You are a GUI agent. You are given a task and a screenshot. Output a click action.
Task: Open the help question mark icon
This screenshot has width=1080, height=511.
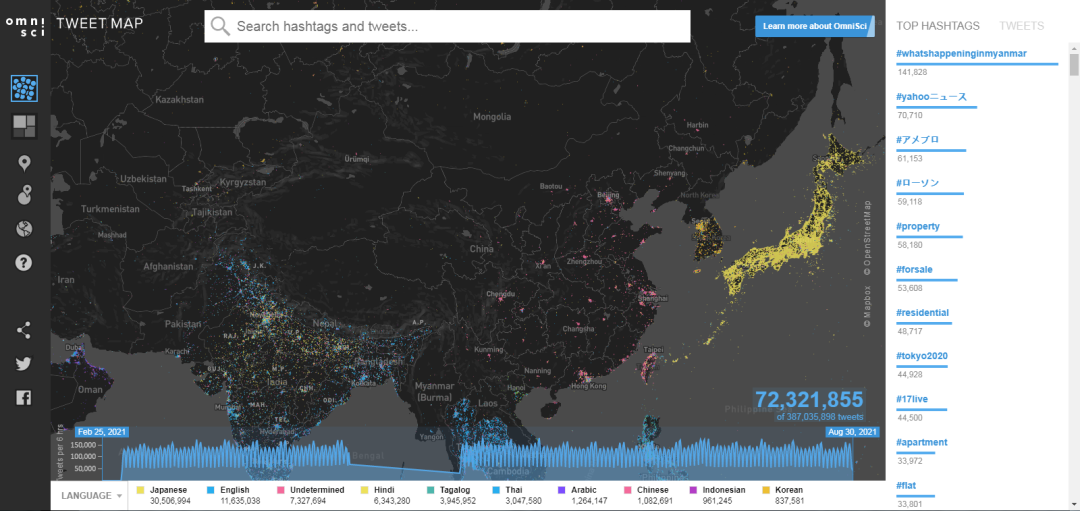pyautogui.click(x=24, y=262)
